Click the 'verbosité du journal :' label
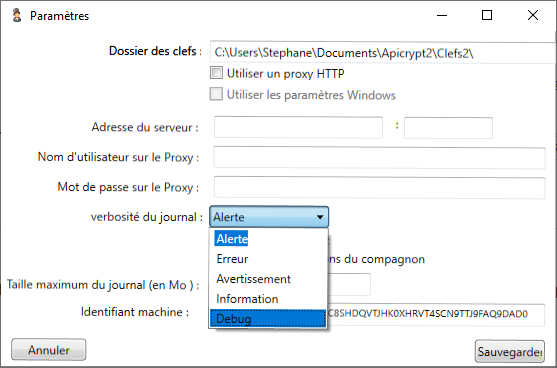The height and width of the screenshot is (368, 557). click(147, 217)
